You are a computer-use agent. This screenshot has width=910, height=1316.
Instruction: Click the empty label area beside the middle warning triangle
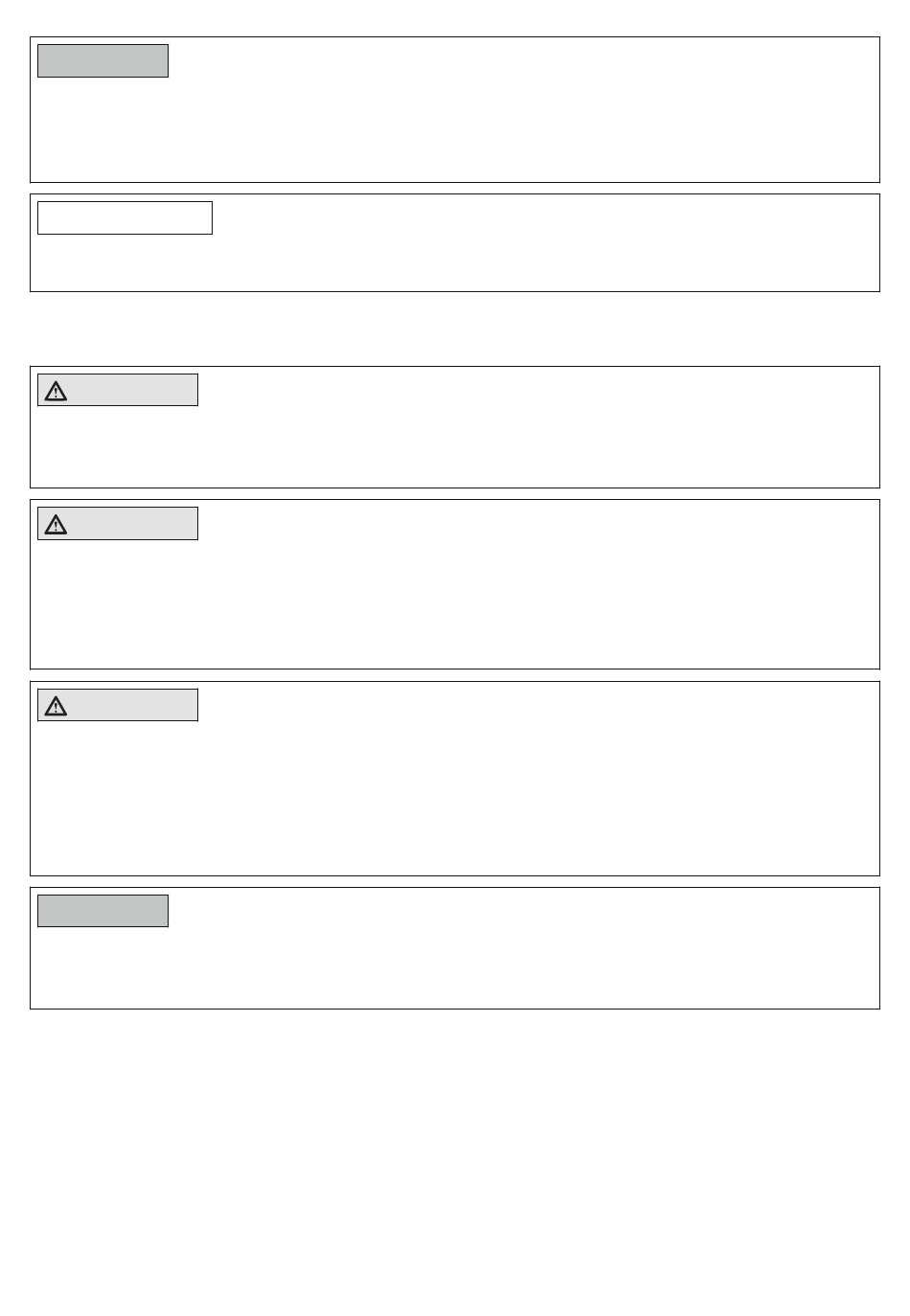click(x=132, y=524)
